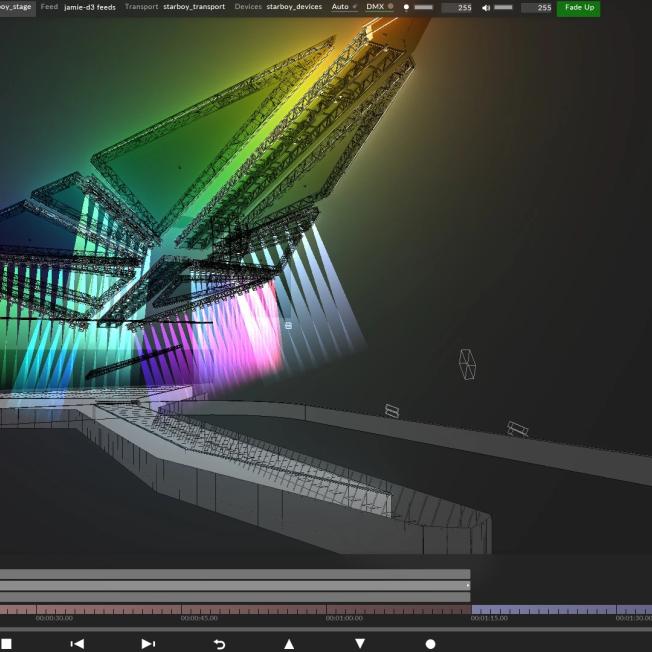This screenshot has height=652, width=652.
Task: Click the small marker icon beside the pink beams
Action: click(288, 325)
